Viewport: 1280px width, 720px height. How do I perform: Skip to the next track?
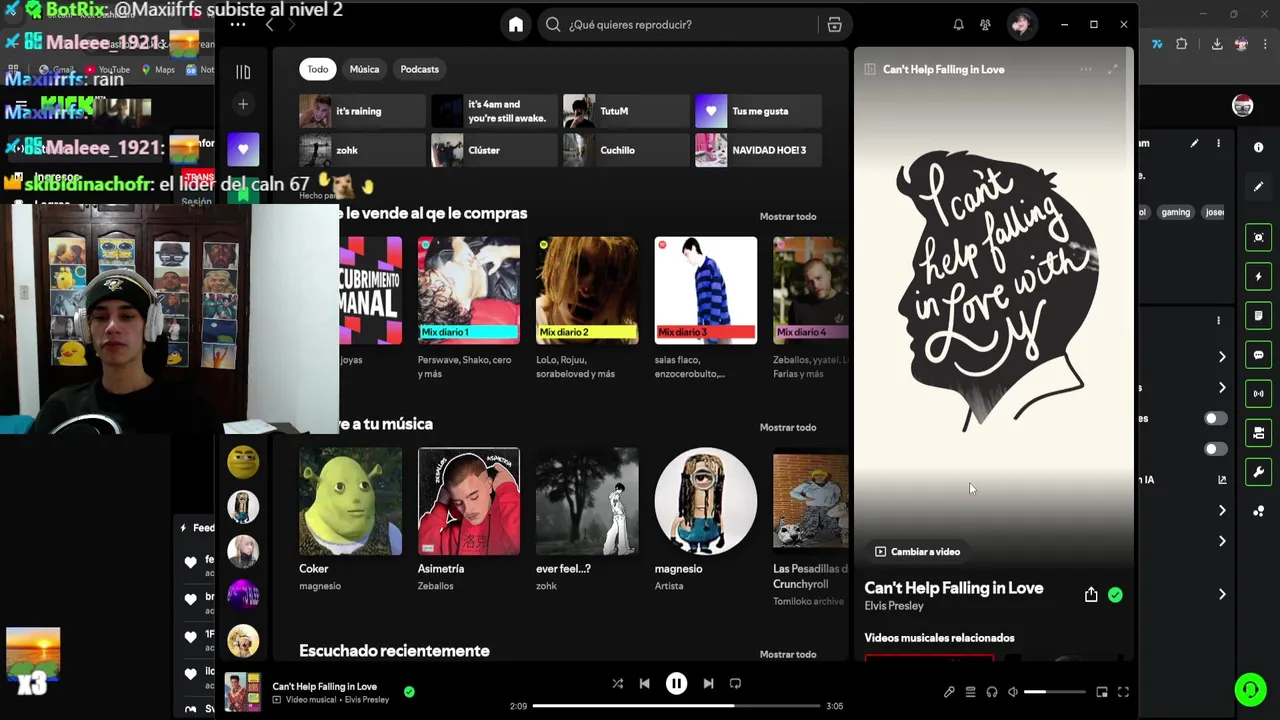pos(708,684)
